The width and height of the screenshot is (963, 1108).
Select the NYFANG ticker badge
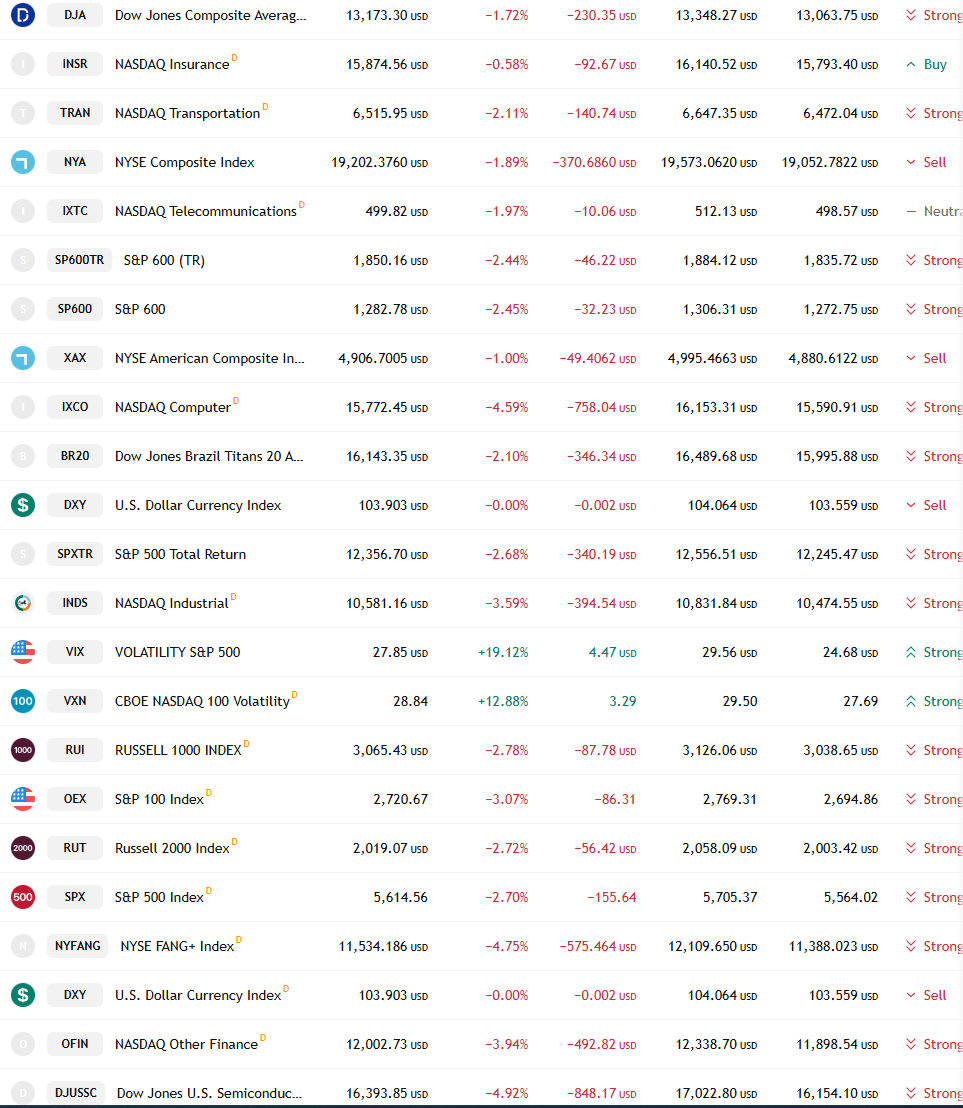77,945
